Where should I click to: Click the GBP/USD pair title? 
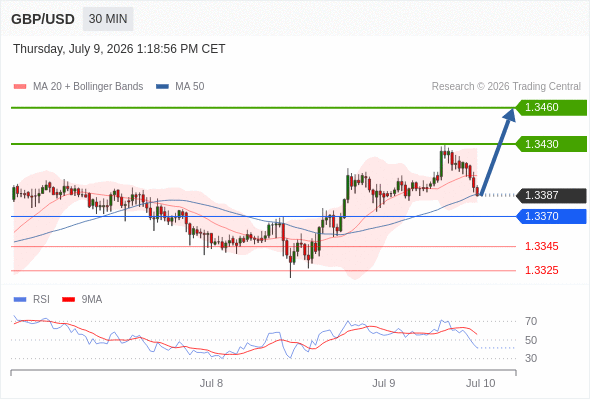coord(43,19)
